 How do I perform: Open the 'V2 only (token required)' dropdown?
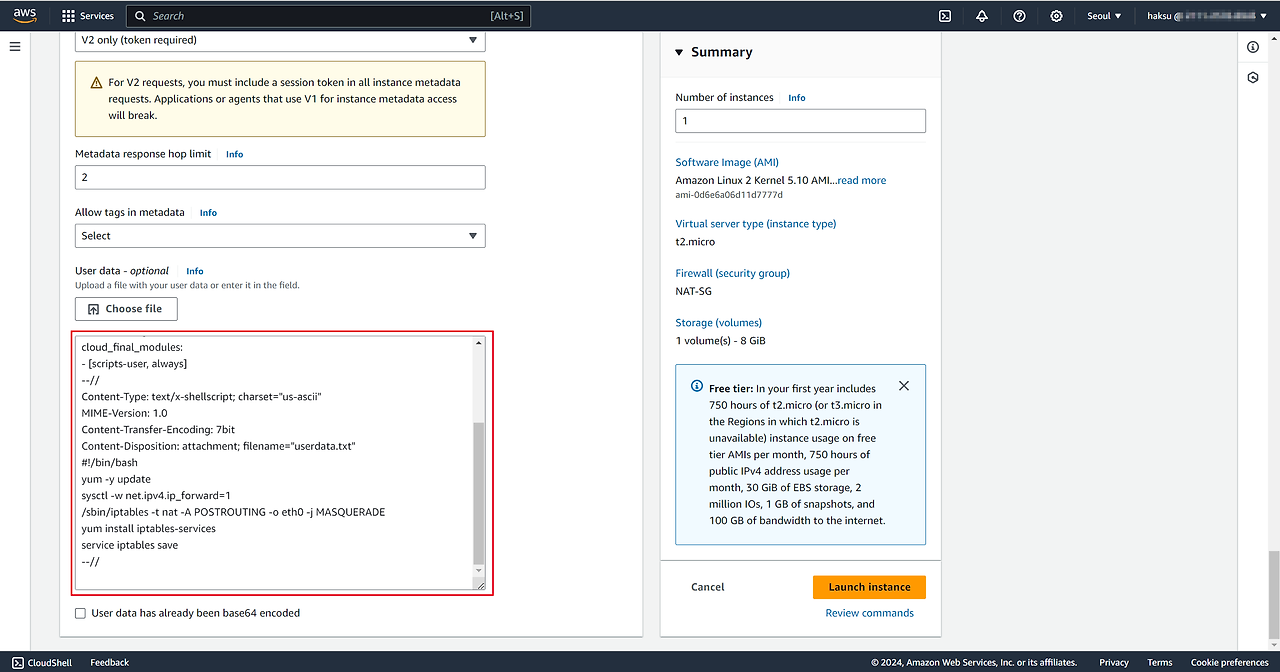click(x=280, y=40)
